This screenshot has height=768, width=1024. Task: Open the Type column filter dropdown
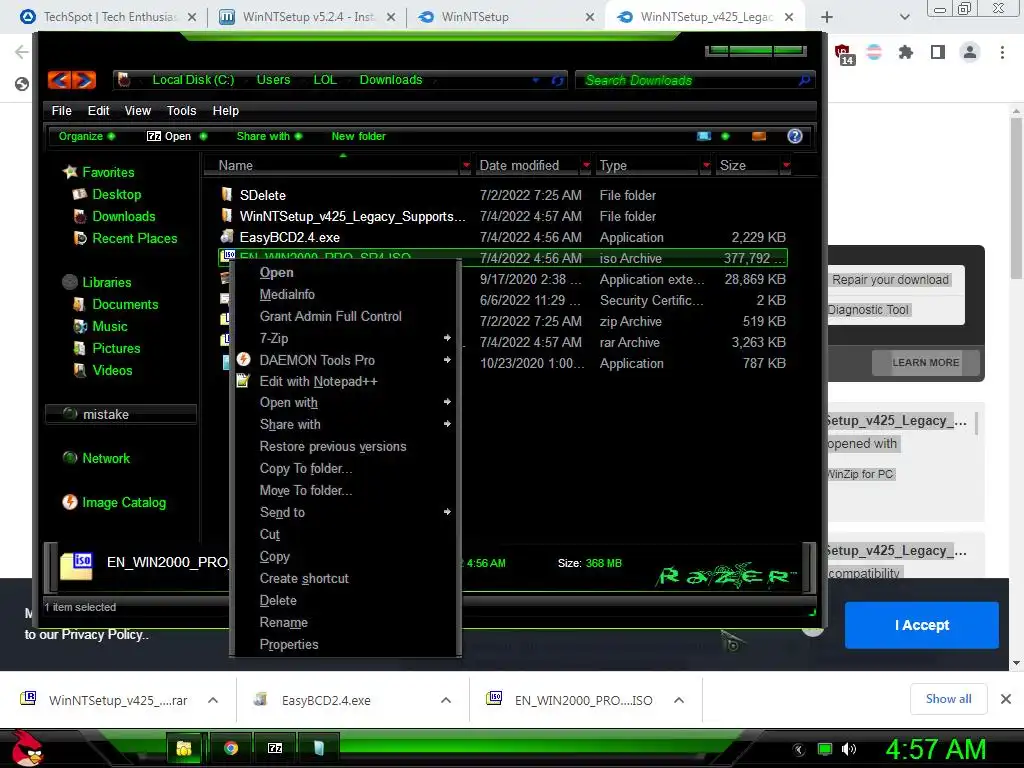[x=705, y=165]
